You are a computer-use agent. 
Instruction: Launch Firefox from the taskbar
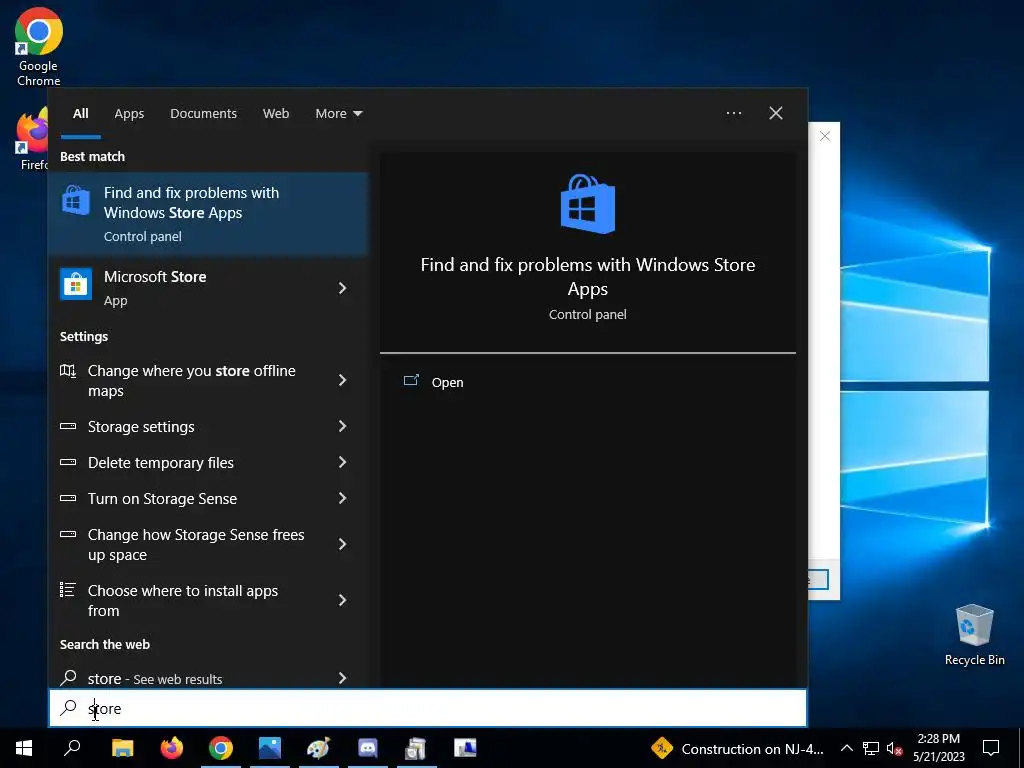pyautogui.click(x=172, y=748)
